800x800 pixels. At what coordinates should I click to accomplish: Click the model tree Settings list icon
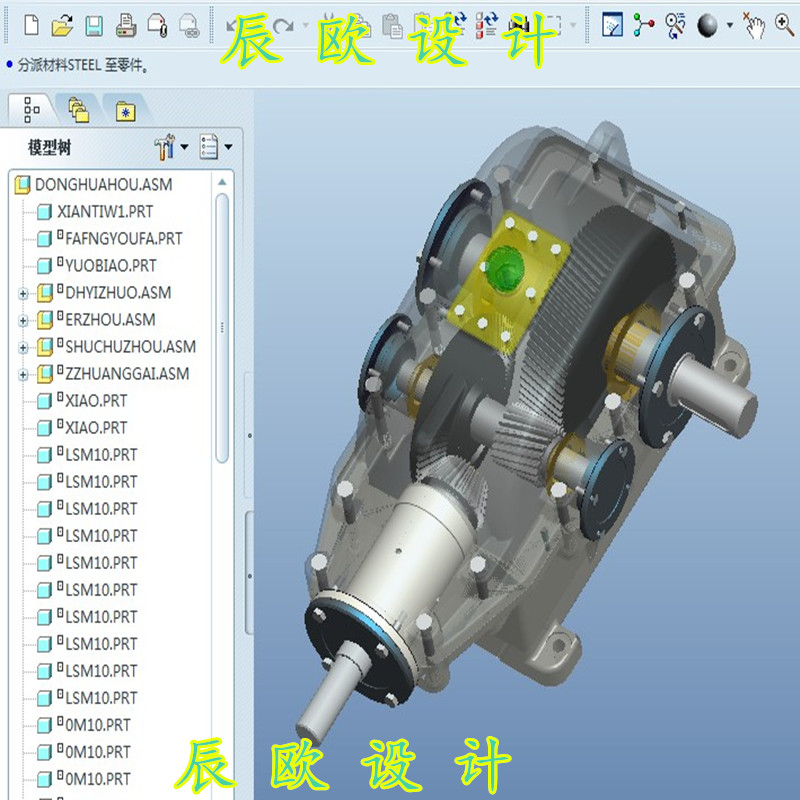point(209,147)
